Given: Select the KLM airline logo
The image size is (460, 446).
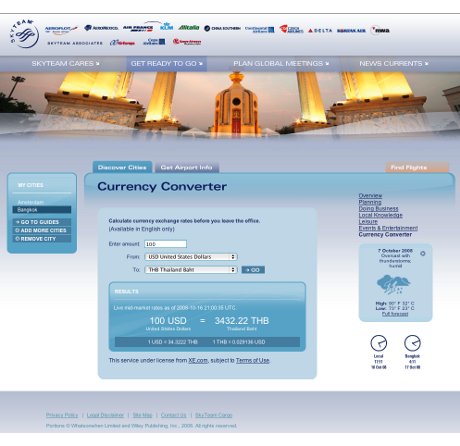Looking at the screenshot, I should click(166, 26).
